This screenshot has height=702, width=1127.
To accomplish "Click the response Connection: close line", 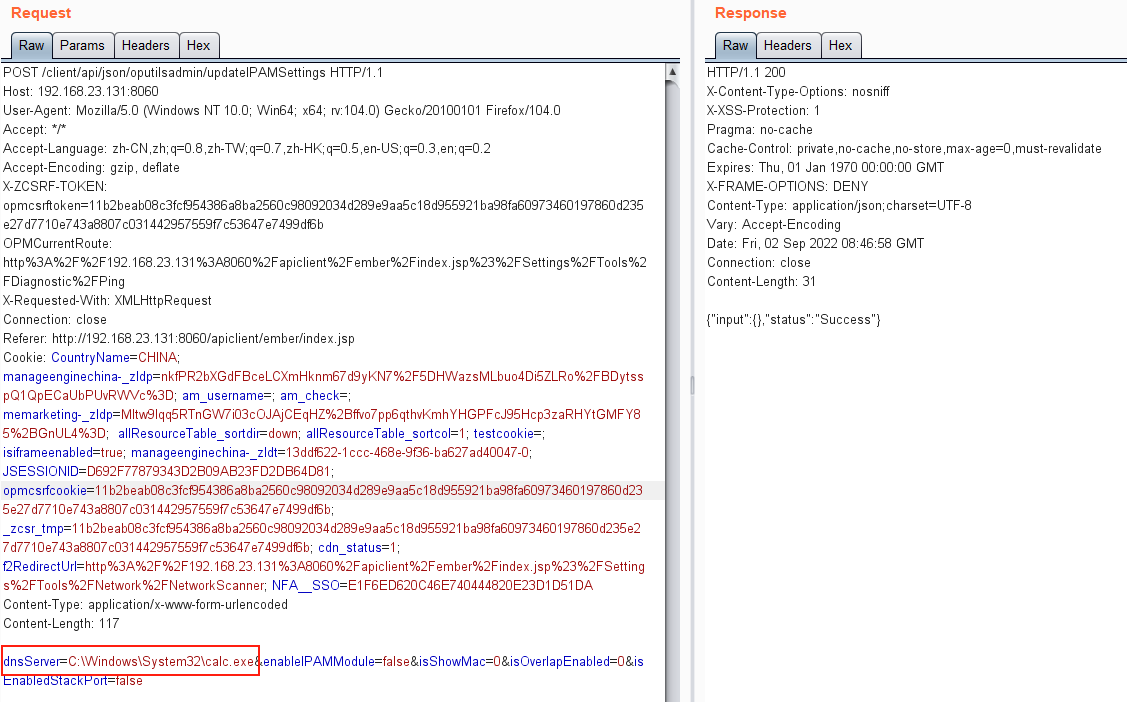I will click(x=758, y=262).
